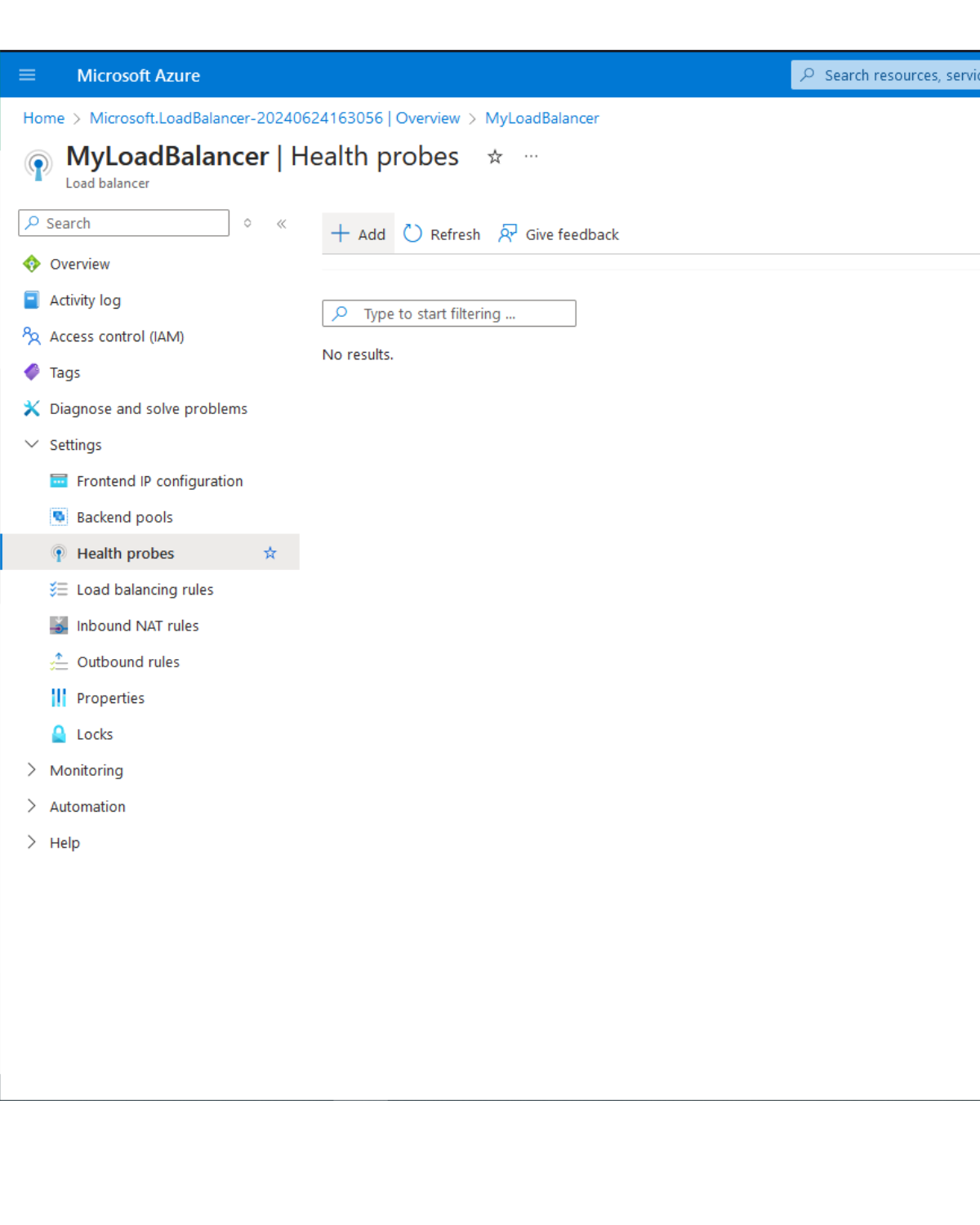Image resolution: width=980 pixels, height=1225 pixels.
Task: Favorite the page with the star icon
Action: pyautogui.click(x=495, y=157)
